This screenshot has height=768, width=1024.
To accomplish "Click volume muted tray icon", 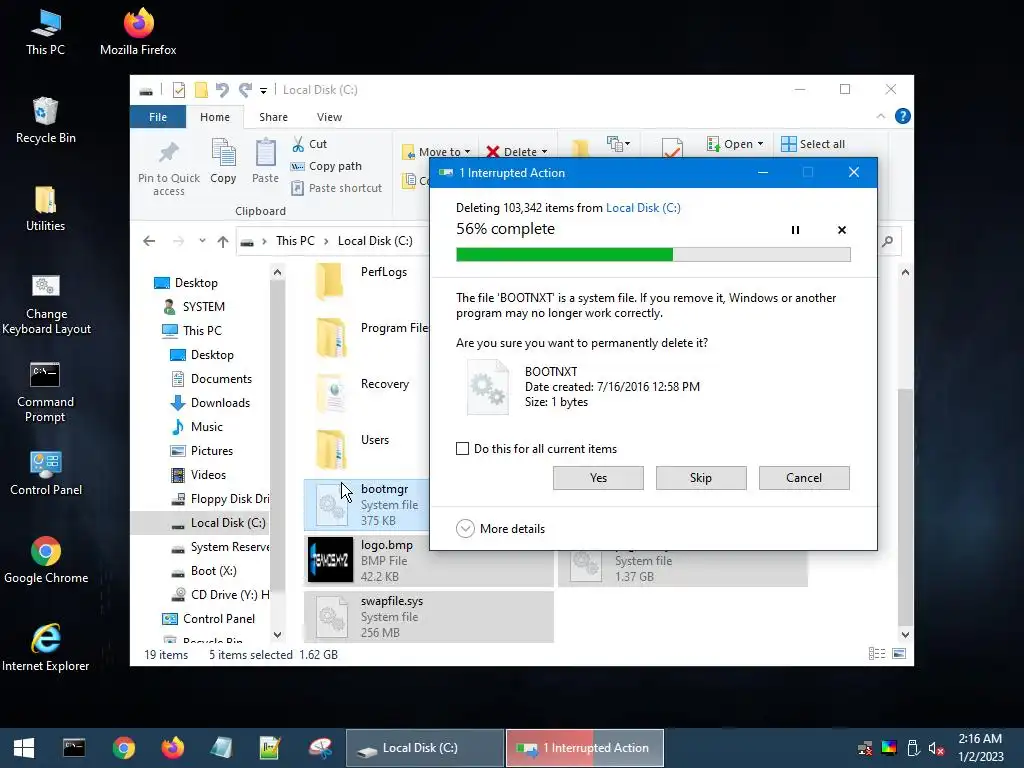I will click(936, 748).
